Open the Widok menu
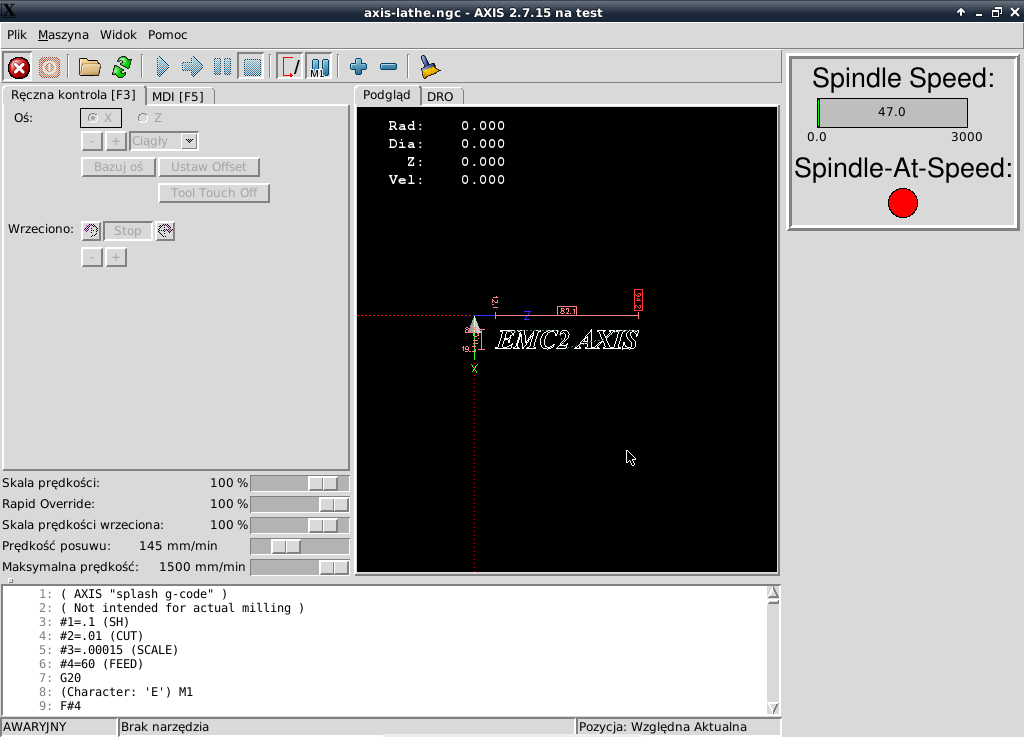 tap(118, 35)
